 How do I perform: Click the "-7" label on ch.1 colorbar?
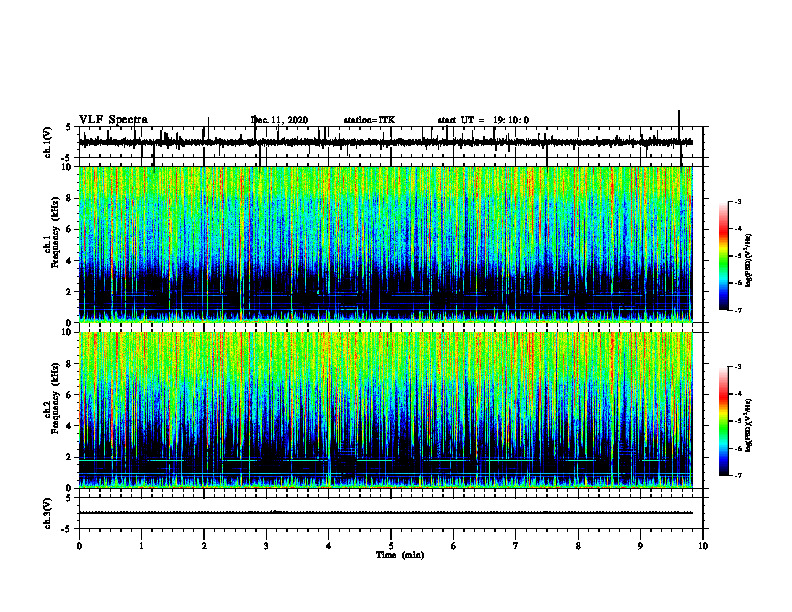[738, 310]
